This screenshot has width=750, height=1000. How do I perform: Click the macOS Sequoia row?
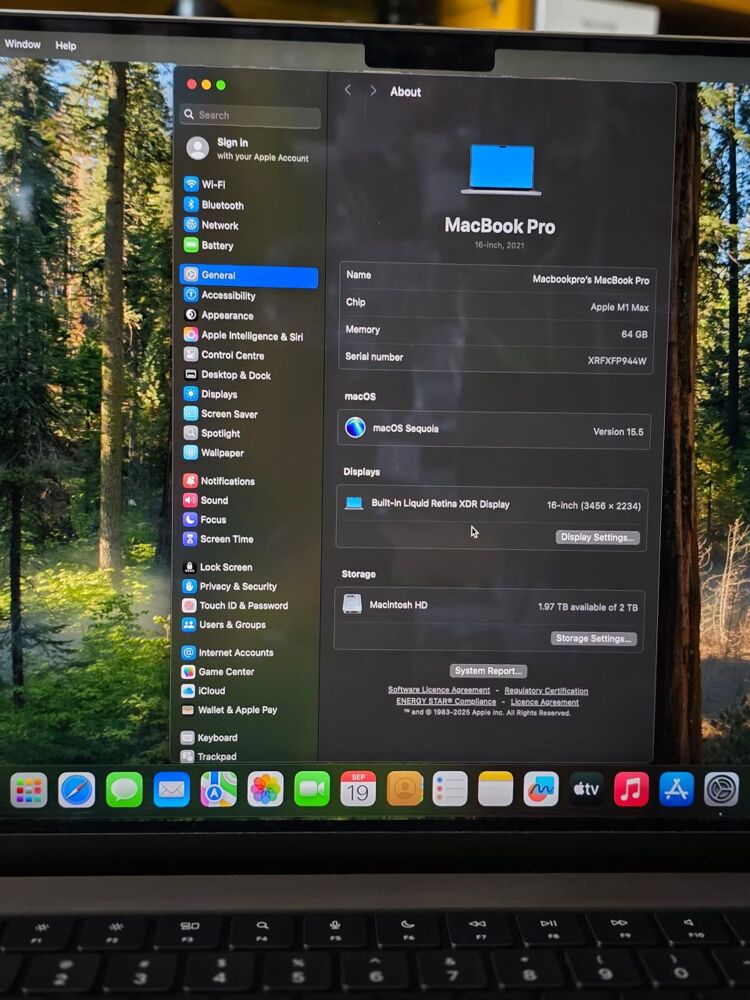[x=494, y=430]
